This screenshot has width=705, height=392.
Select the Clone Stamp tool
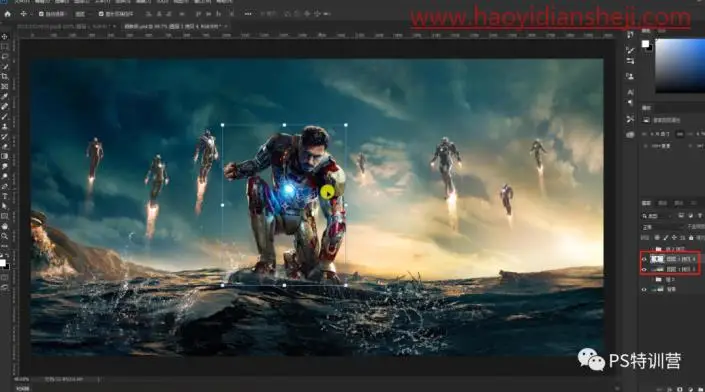pyautogui.click(x=4, y=126)
